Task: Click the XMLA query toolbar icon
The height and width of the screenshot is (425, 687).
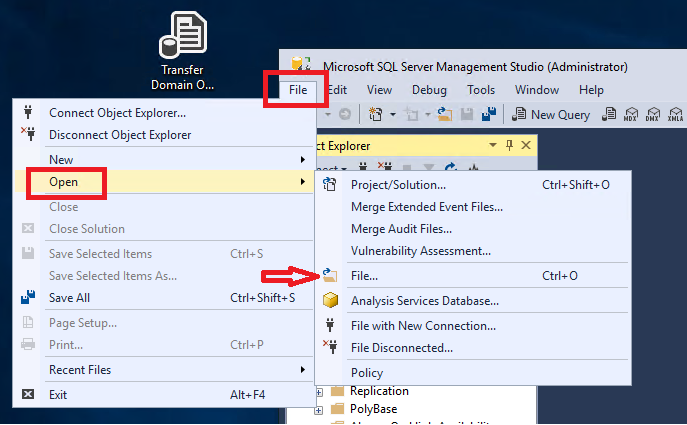Action: point(675,114)
